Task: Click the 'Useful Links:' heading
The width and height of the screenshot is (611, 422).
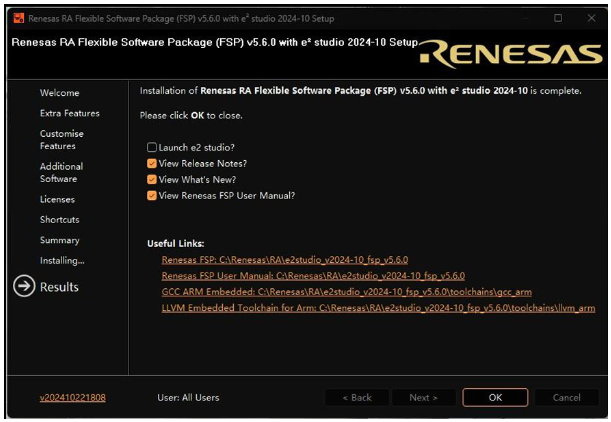Action: (x=176, y=244)
